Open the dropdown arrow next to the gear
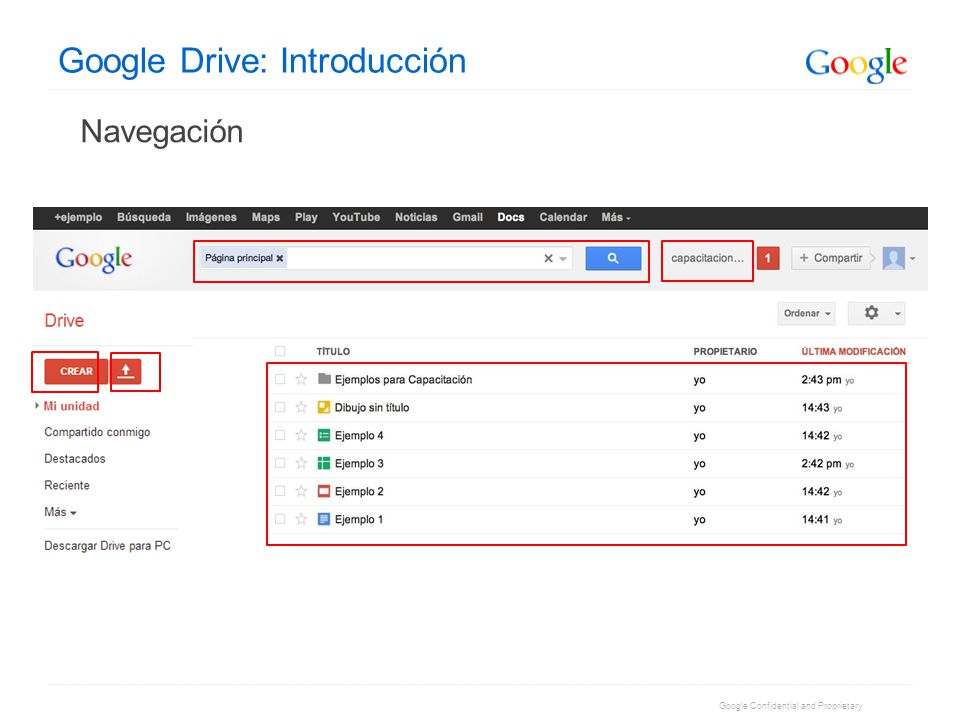960x720 pixels. [898, 313]
